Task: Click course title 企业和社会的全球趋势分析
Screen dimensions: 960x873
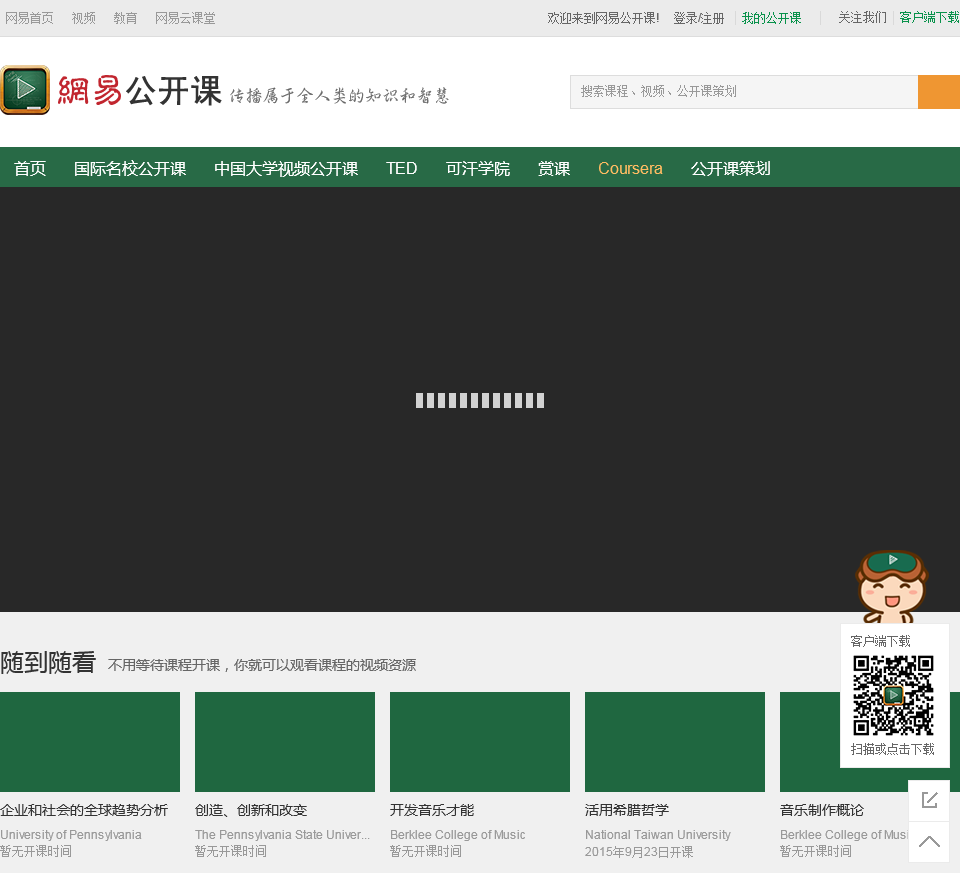Action: [x=84, y=810]
